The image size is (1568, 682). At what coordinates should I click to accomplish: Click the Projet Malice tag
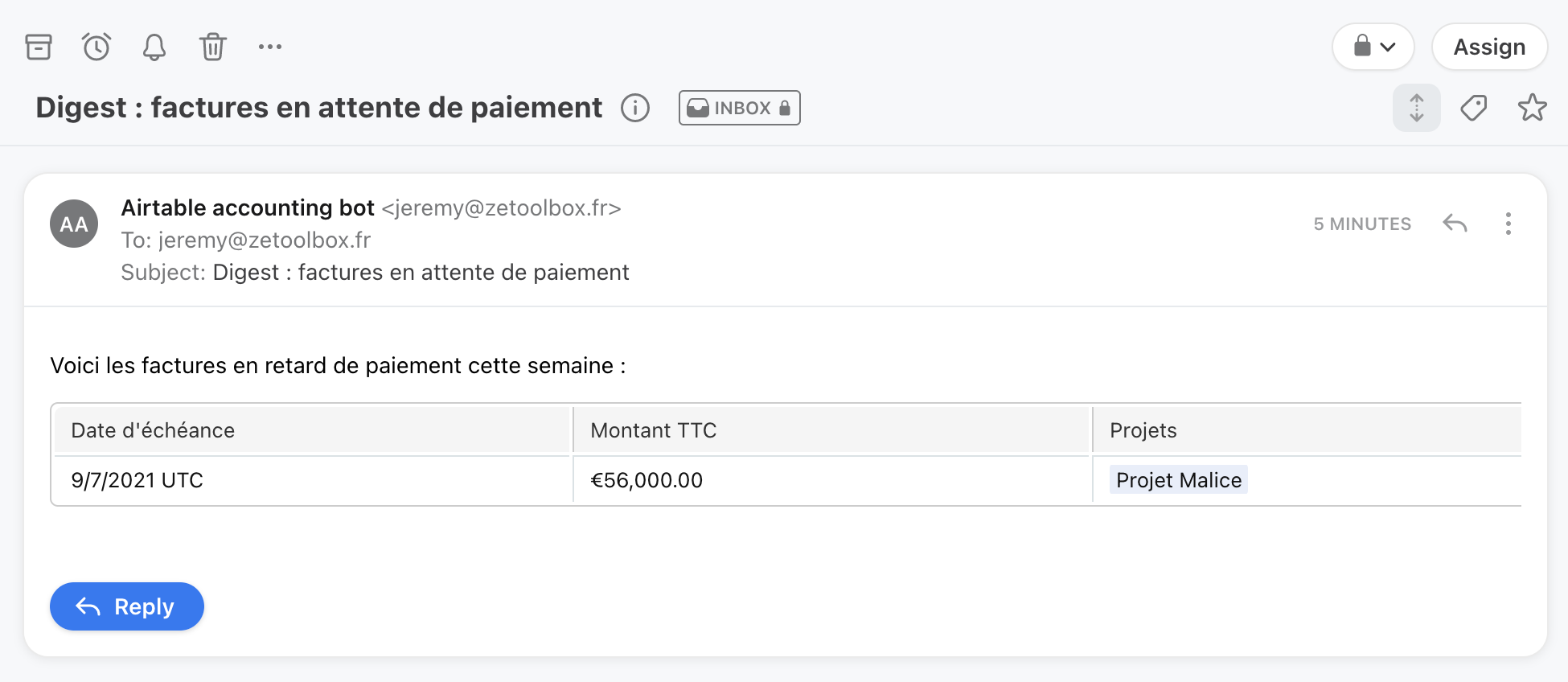coord(1179,480)
